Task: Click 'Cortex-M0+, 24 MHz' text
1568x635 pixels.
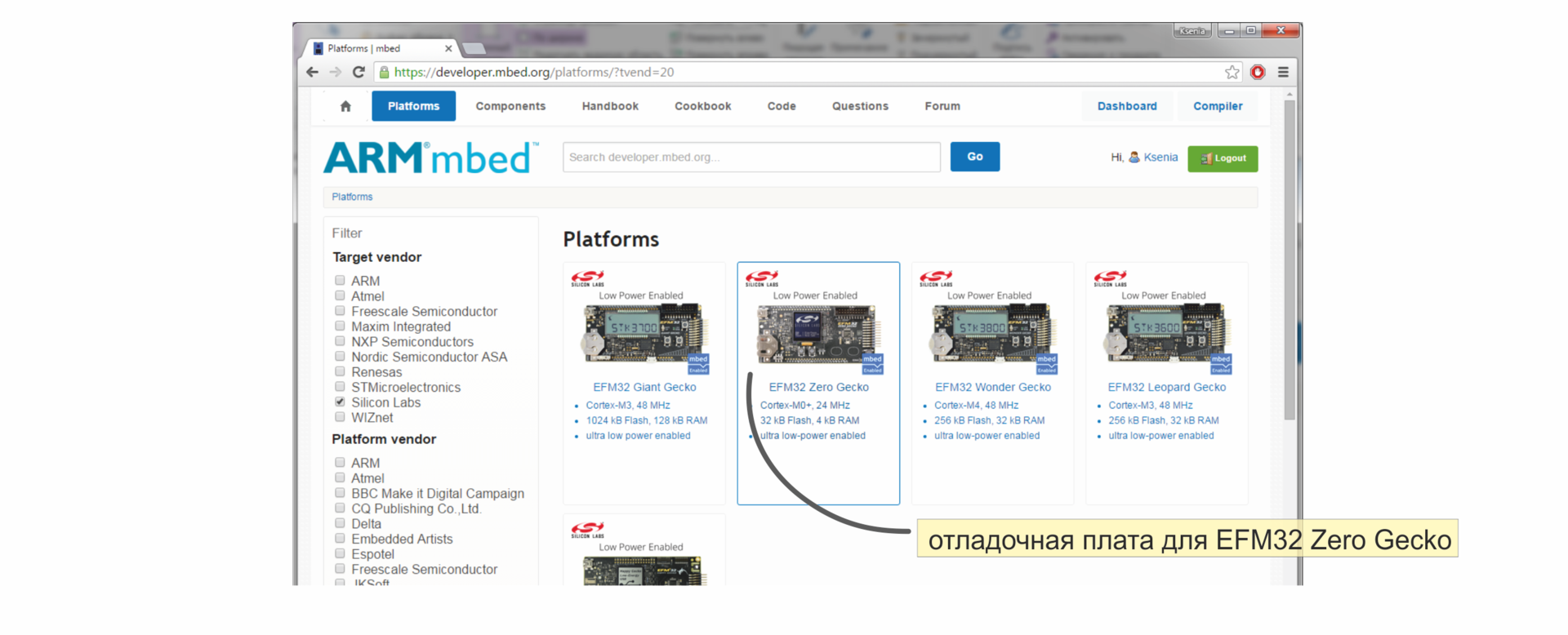Action: 804,405
